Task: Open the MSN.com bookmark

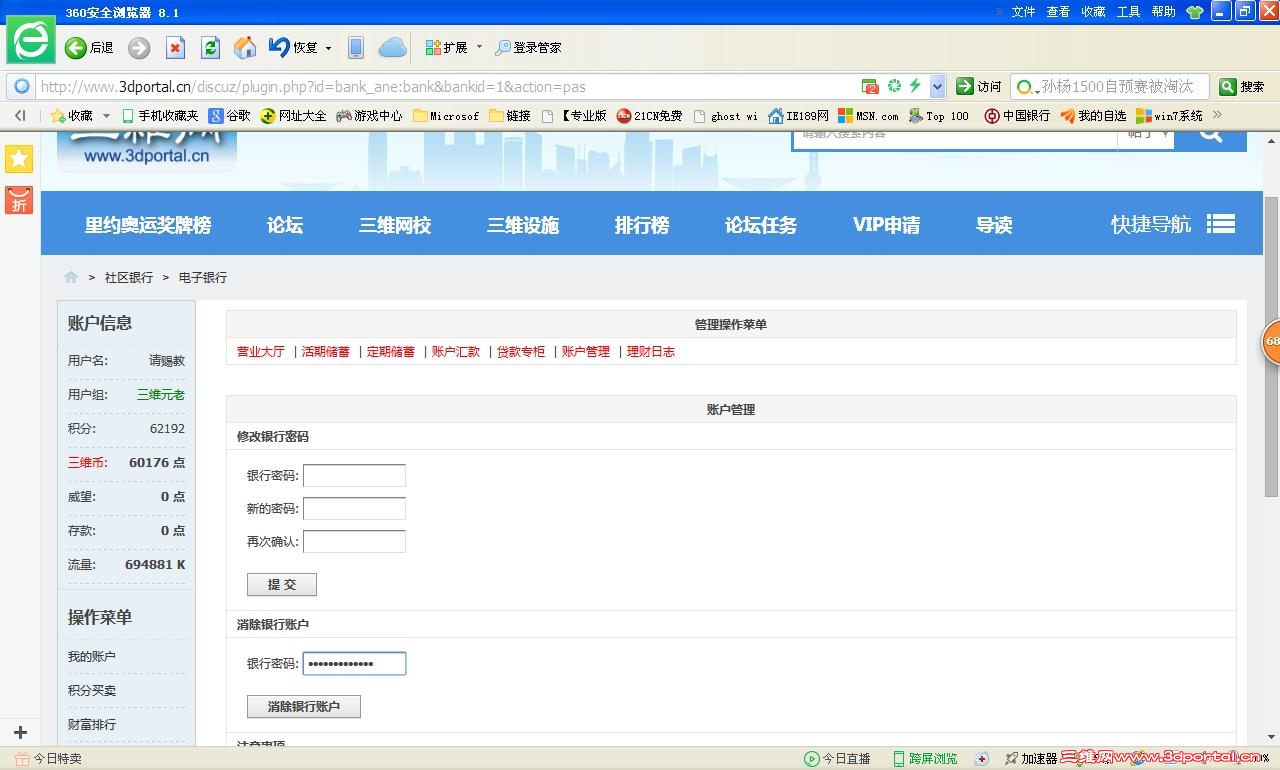Action: point(868,116)
